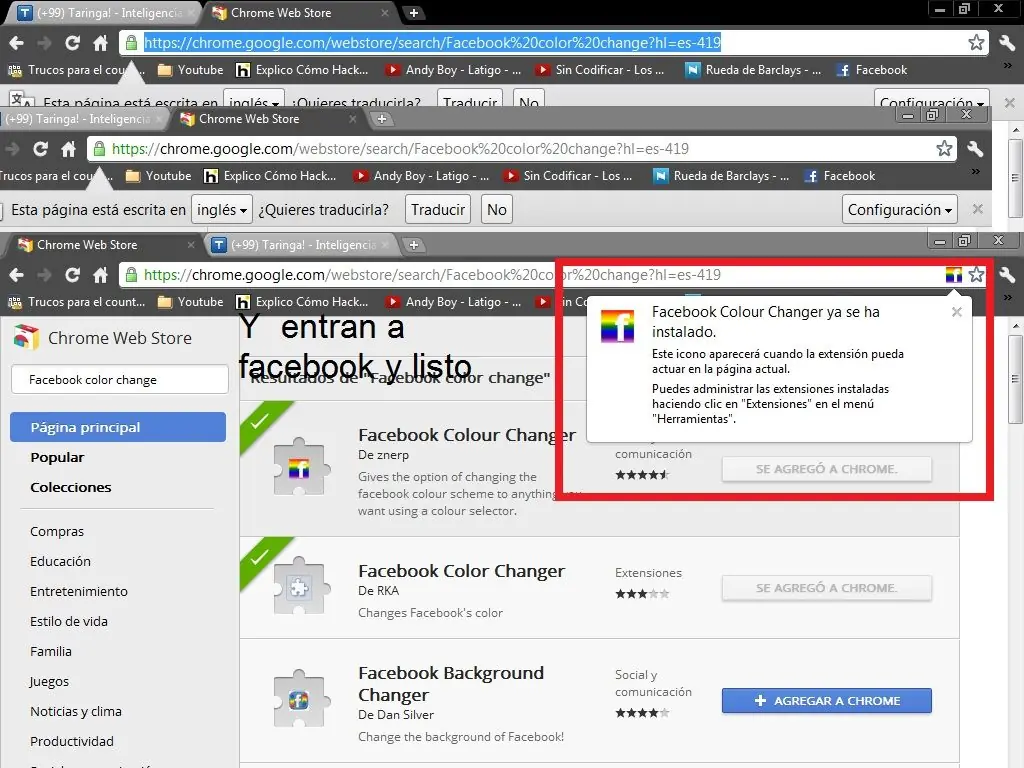Select Página principal in sidebar

[118, 427]
